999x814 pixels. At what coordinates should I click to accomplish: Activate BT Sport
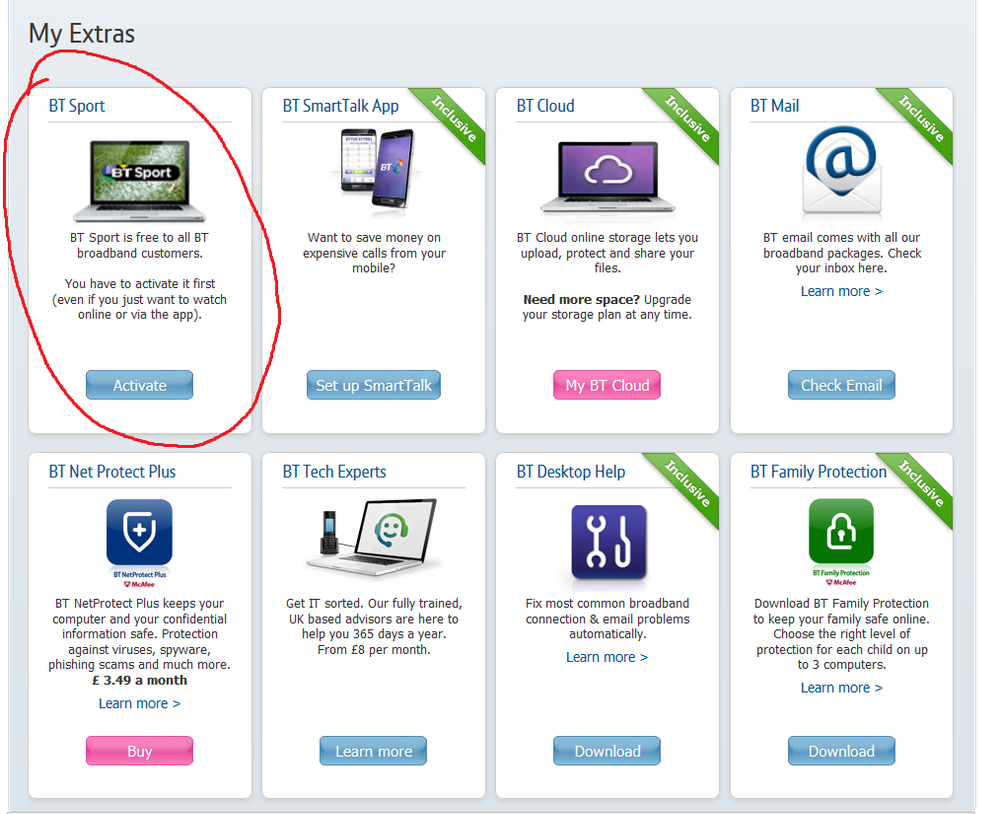click(x=140, y=385)
